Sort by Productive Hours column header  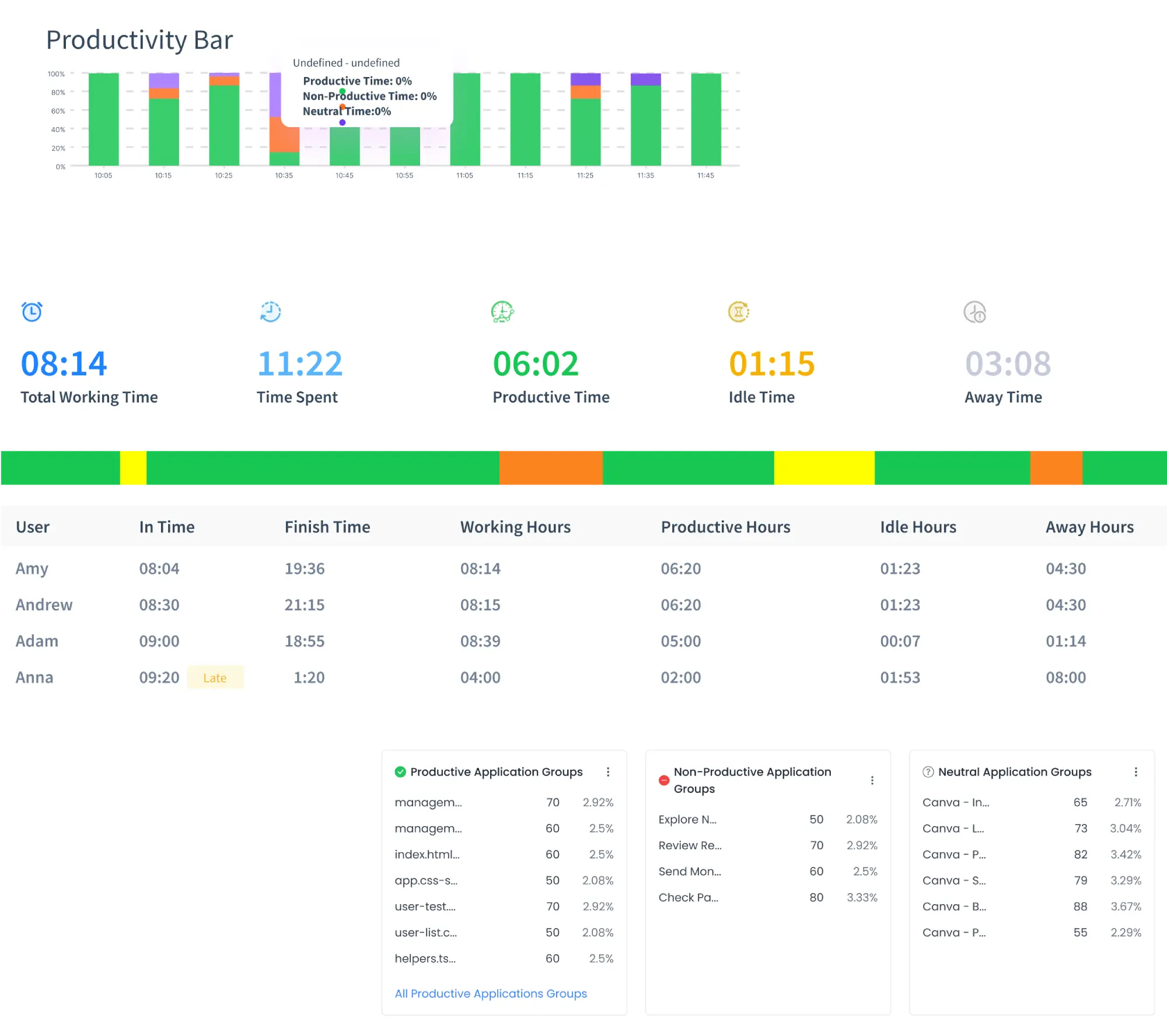click(725, 527)
